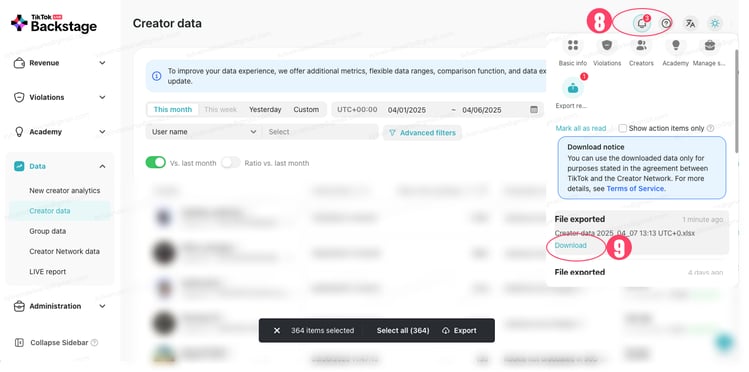Open the language translation icon
Screen dimensions: 749x372
[690, 23]
